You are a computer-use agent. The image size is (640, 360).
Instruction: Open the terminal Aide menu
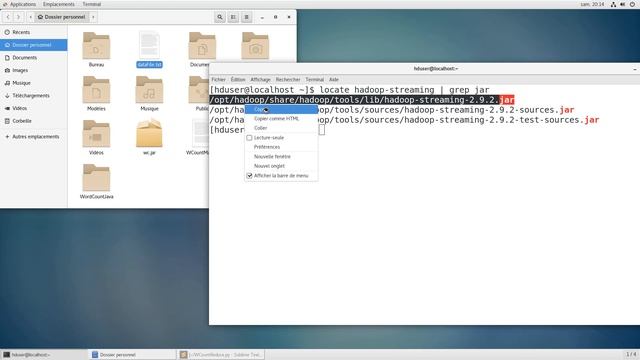tap(334, 80)
